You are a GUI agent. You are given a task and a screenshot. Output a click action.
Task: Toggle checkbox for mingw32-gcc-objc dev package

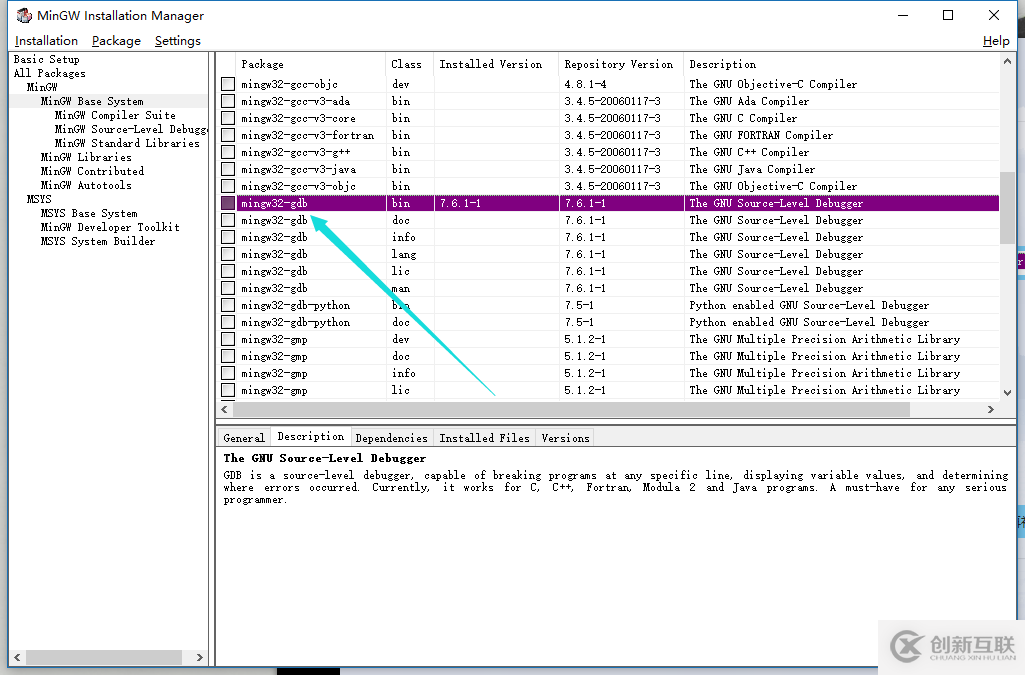pos(228,84)
